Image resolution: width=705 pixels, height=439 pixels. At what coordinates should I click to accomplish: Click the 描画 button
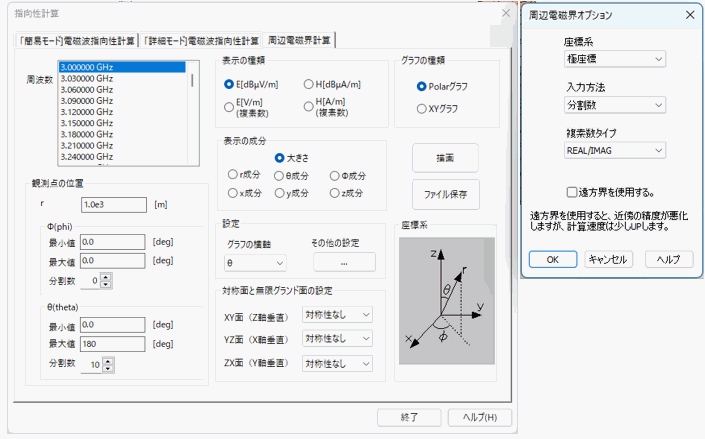[x=445, y=158]
